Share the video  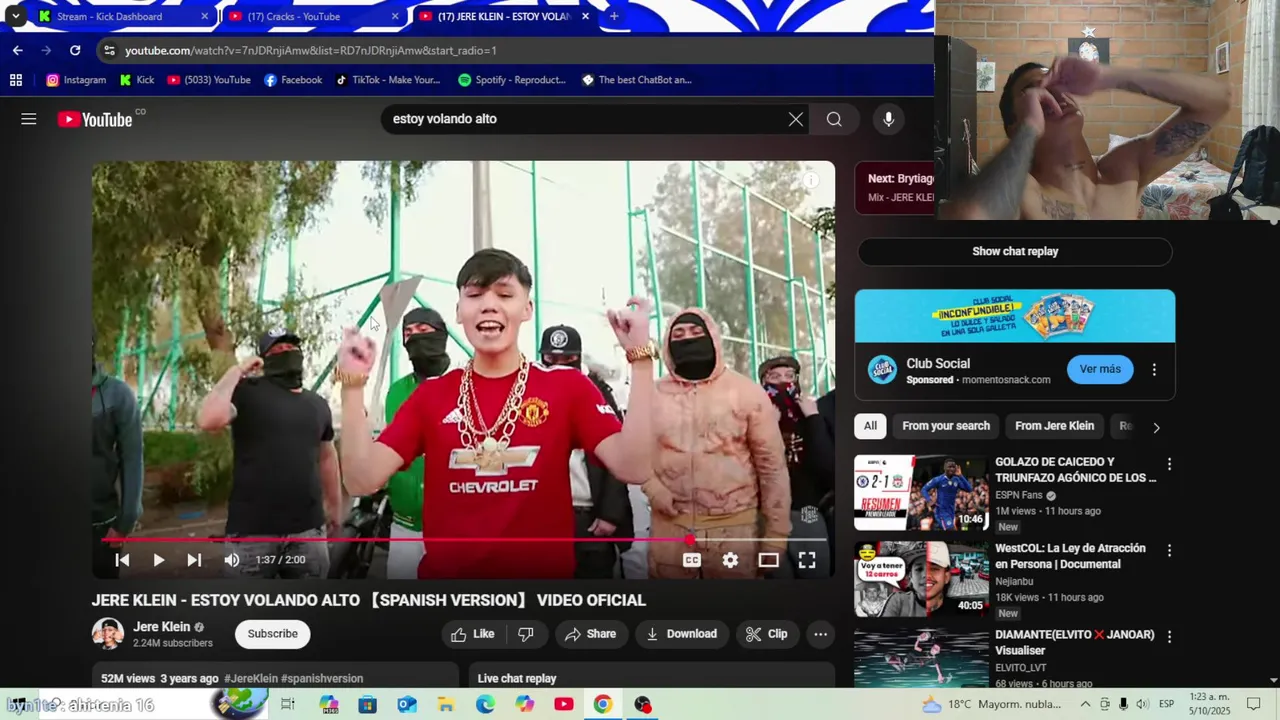click(x=590, y=634)
